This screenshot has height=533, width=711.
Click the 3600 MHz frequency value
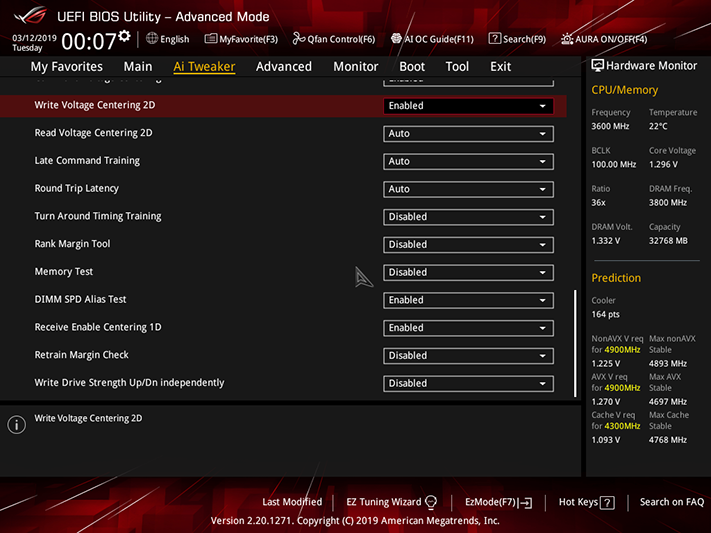pos(610,127)
